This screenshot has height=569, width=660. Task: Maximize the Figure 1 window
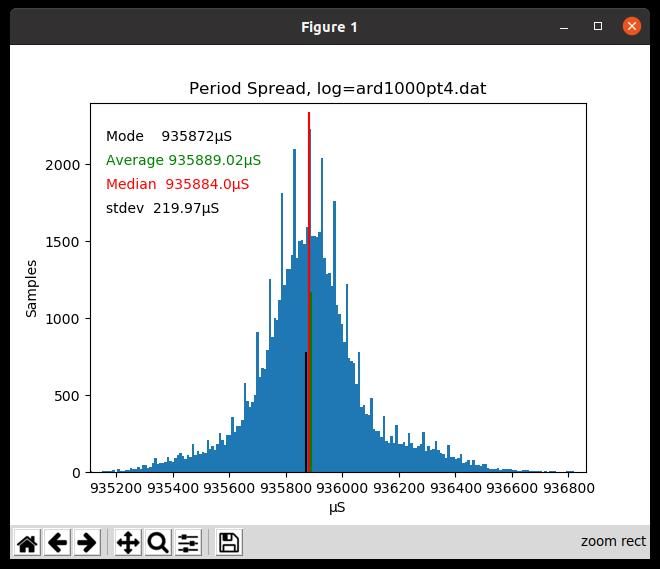598,26
